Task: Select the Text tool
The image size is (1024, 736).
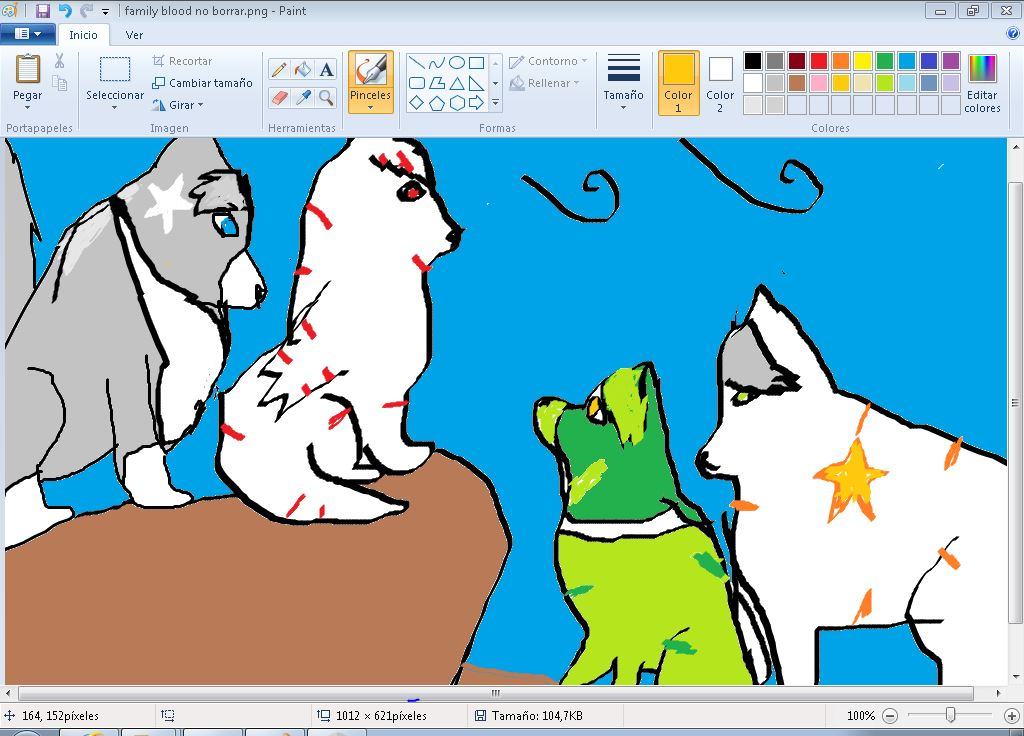Action: pyautogui.click(x=326, y=69)
